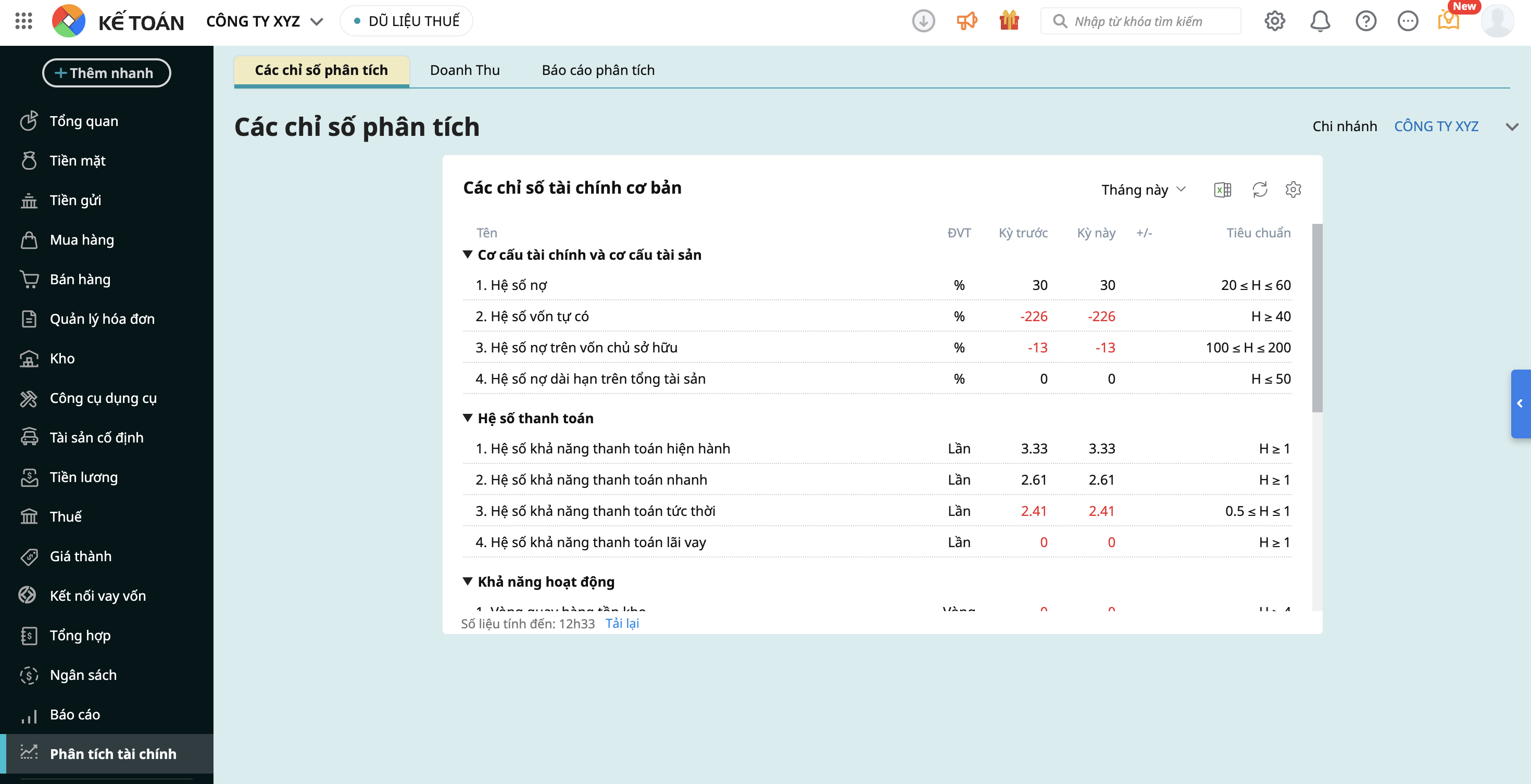Open Tổng hợp module

pos(107,636)
